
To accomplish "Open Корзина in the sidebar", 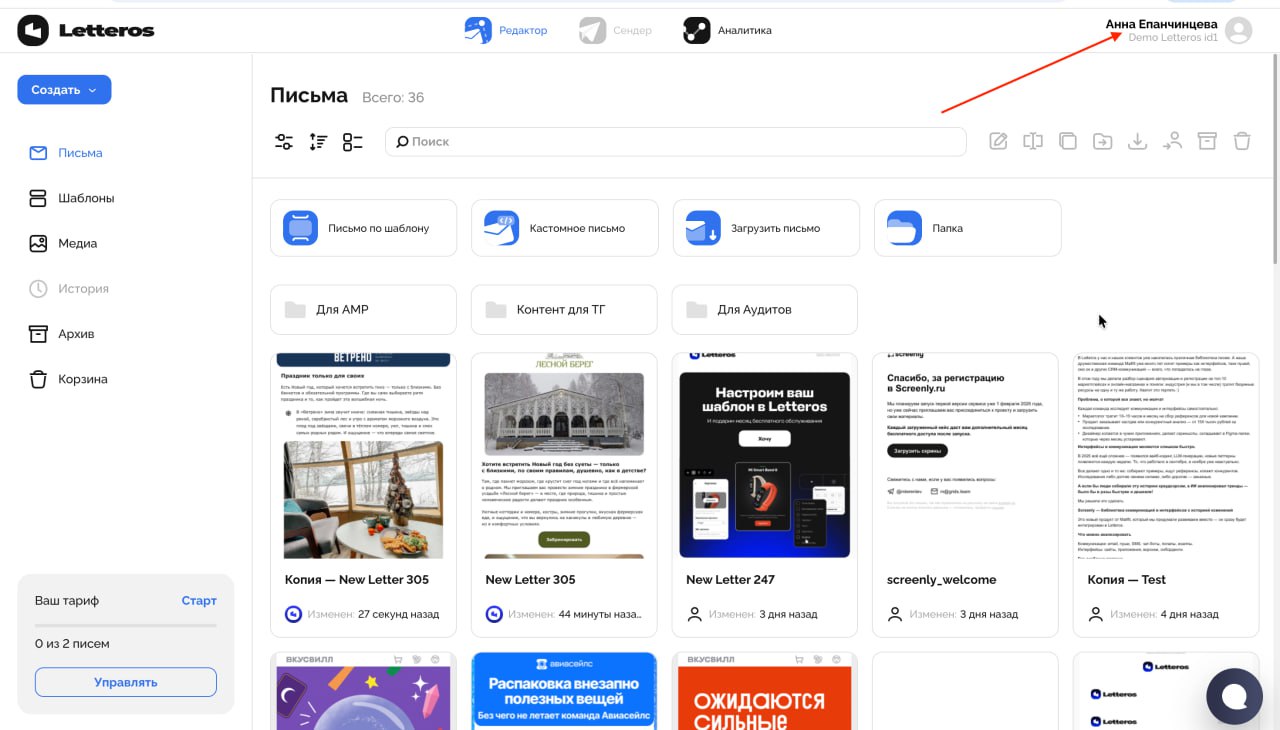I will pos(82,379).
